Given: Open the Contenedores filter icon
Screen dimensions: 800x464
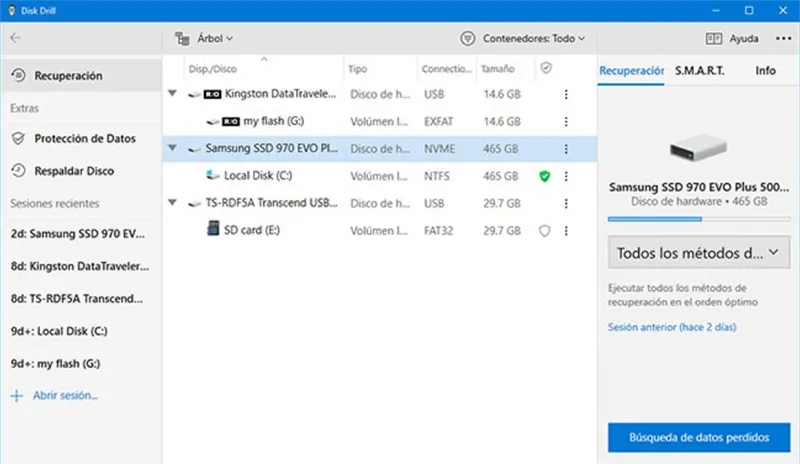Looking at the screenshot, I should pos(467,38).
